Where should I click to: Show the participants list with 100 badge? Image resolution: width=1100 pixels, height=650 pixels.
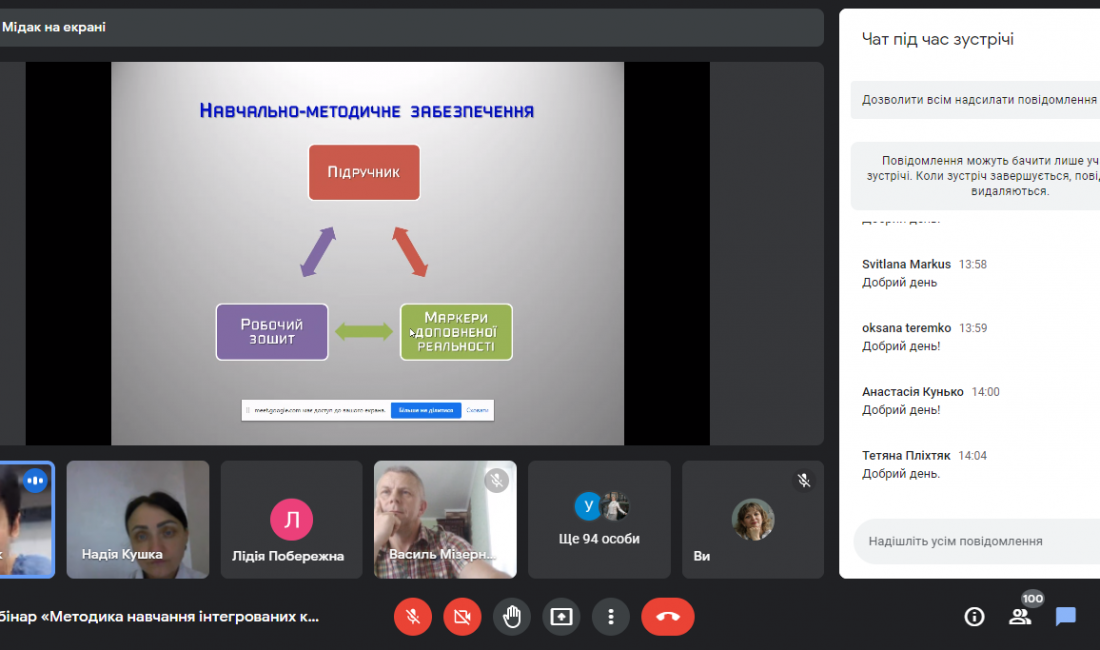(1020, 616)
